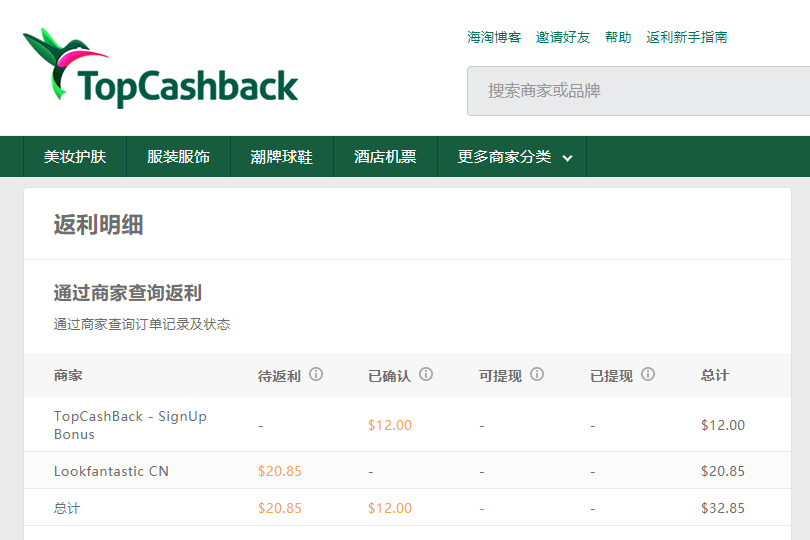Click the 总计 label in the bottom row
The width and height of the screenshot is (810, 540).
pyautogui.click(x=67, y=508)
